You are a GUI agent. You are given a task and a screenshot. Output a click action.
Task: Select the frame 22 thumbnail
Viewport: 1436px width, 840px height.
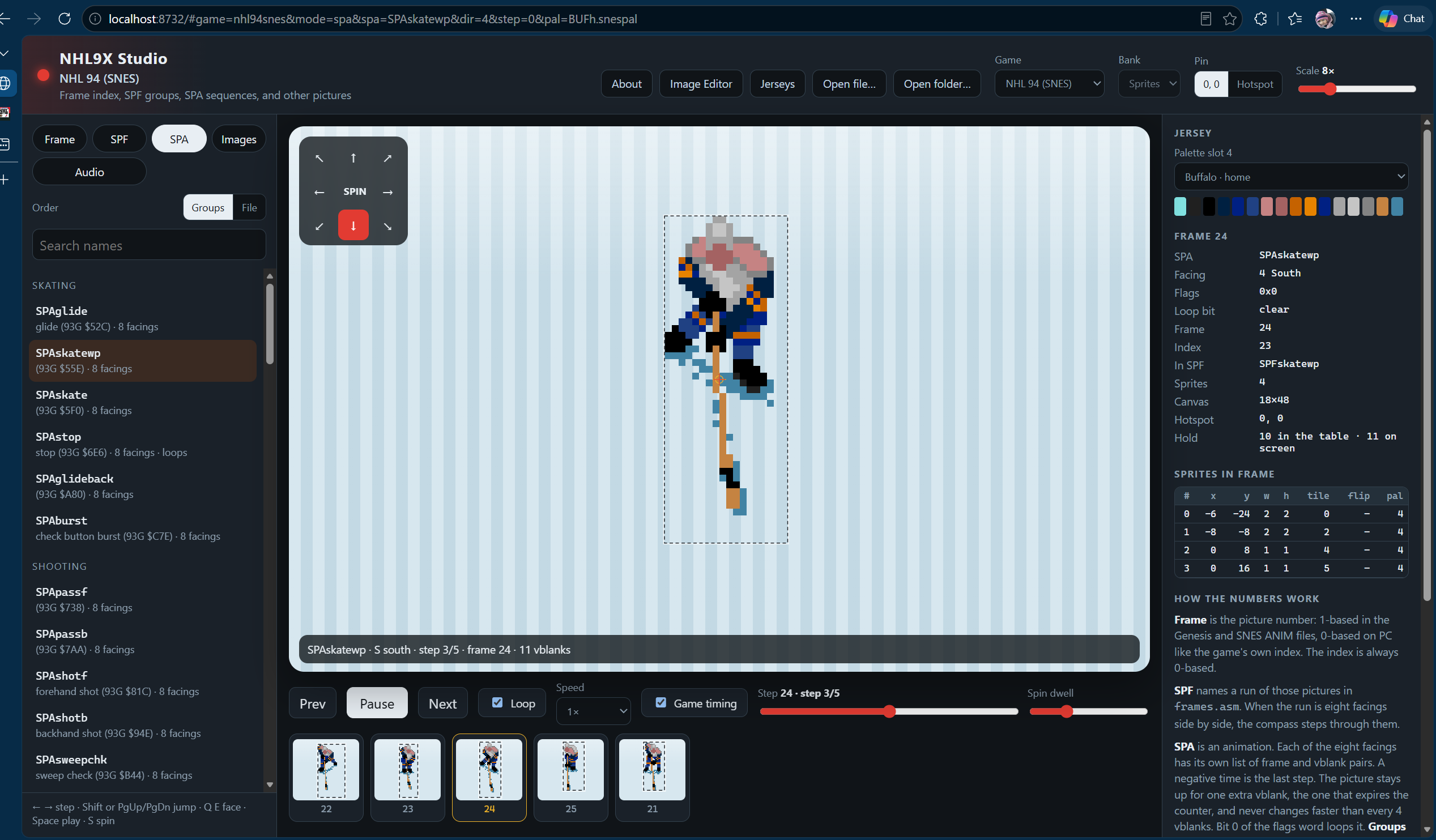[326, 777]
